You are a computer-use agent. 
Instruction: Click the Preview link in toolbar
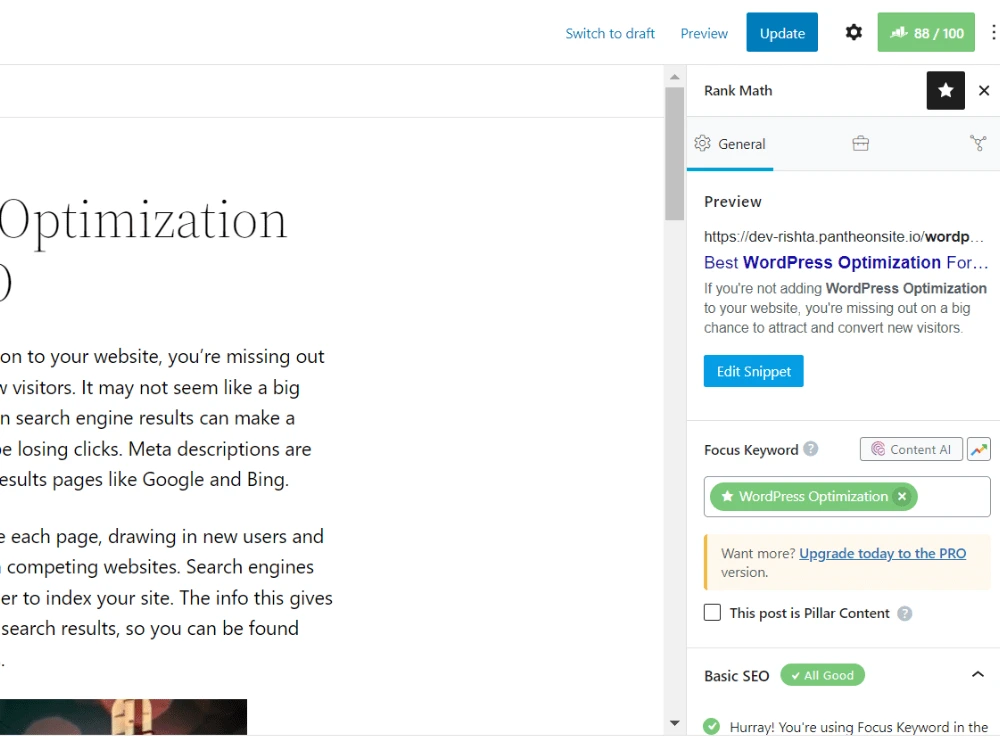click(x=703, y=33)
